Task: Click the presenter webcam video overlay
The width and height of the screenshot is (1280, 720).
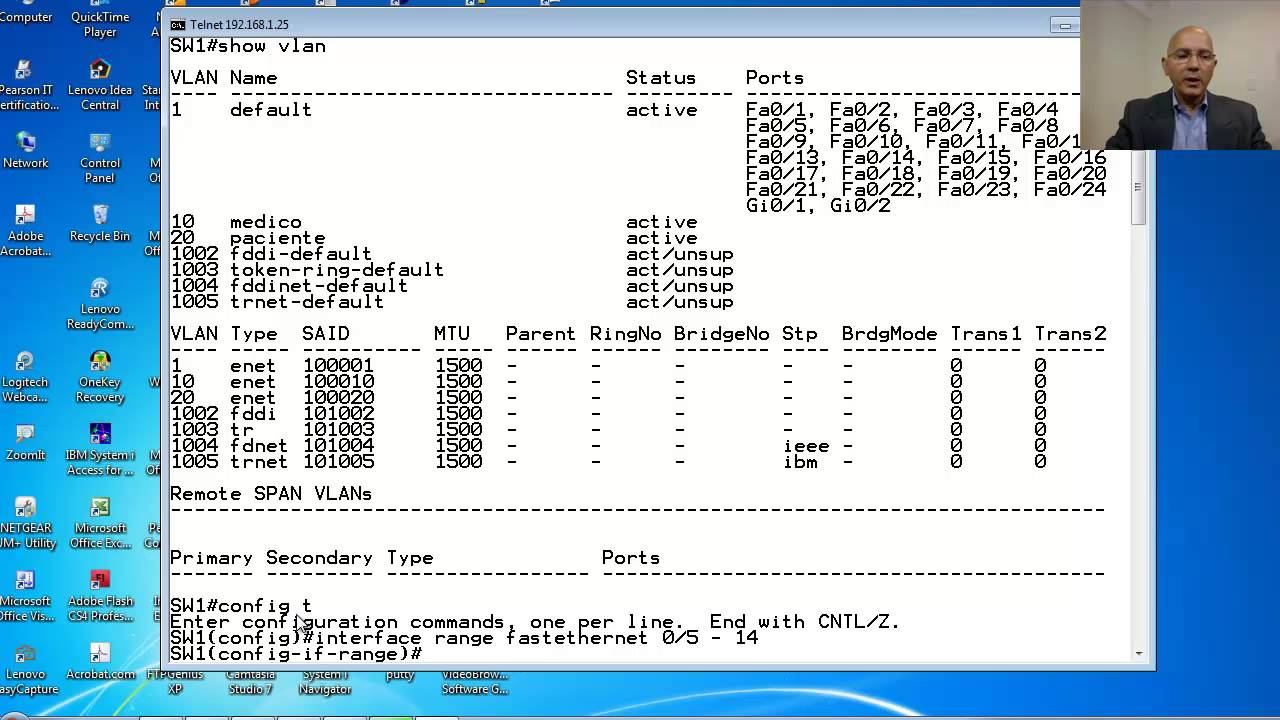Action: 1180,75
